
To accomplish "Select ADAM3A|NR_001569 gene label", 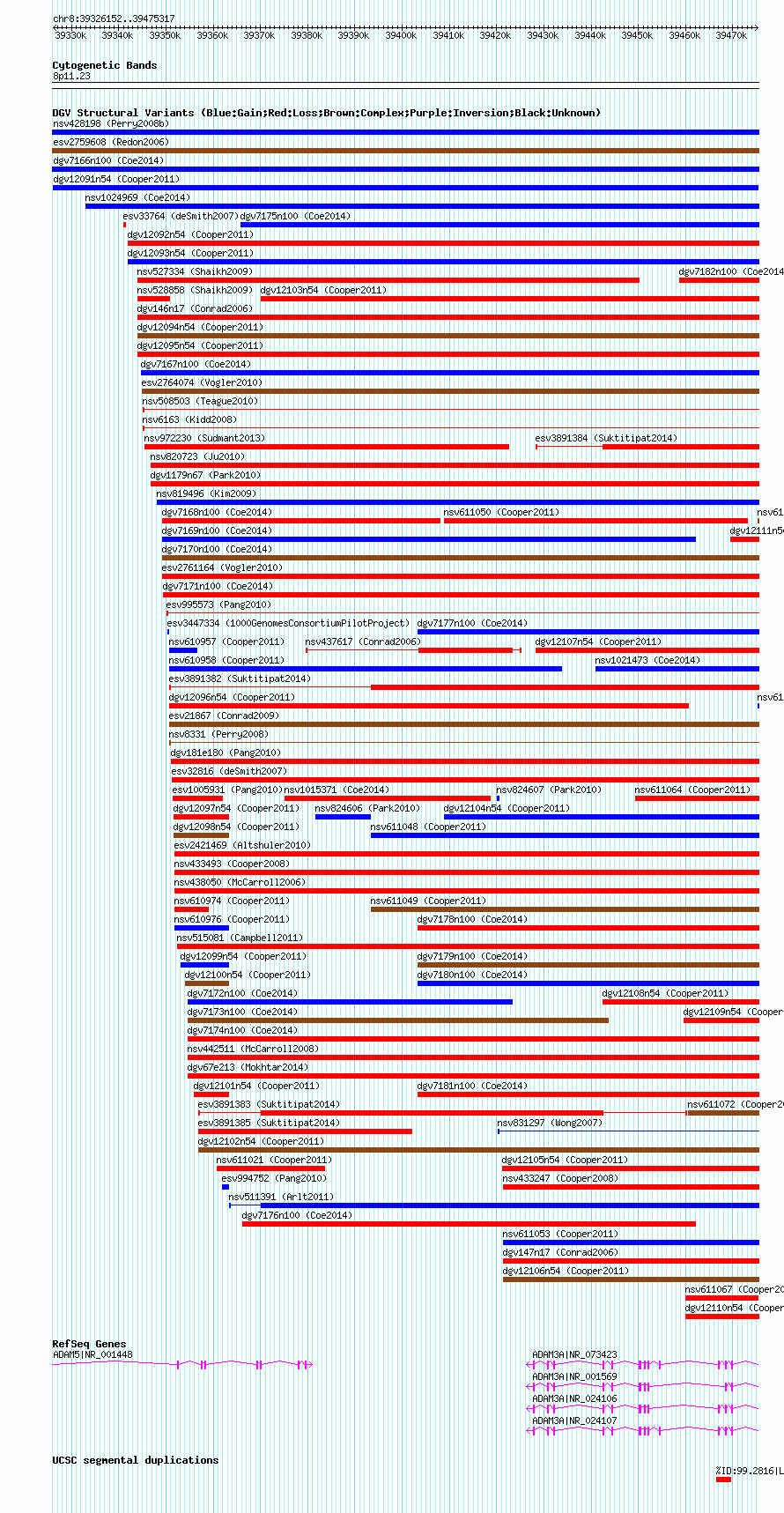I will click(574, 1376).
